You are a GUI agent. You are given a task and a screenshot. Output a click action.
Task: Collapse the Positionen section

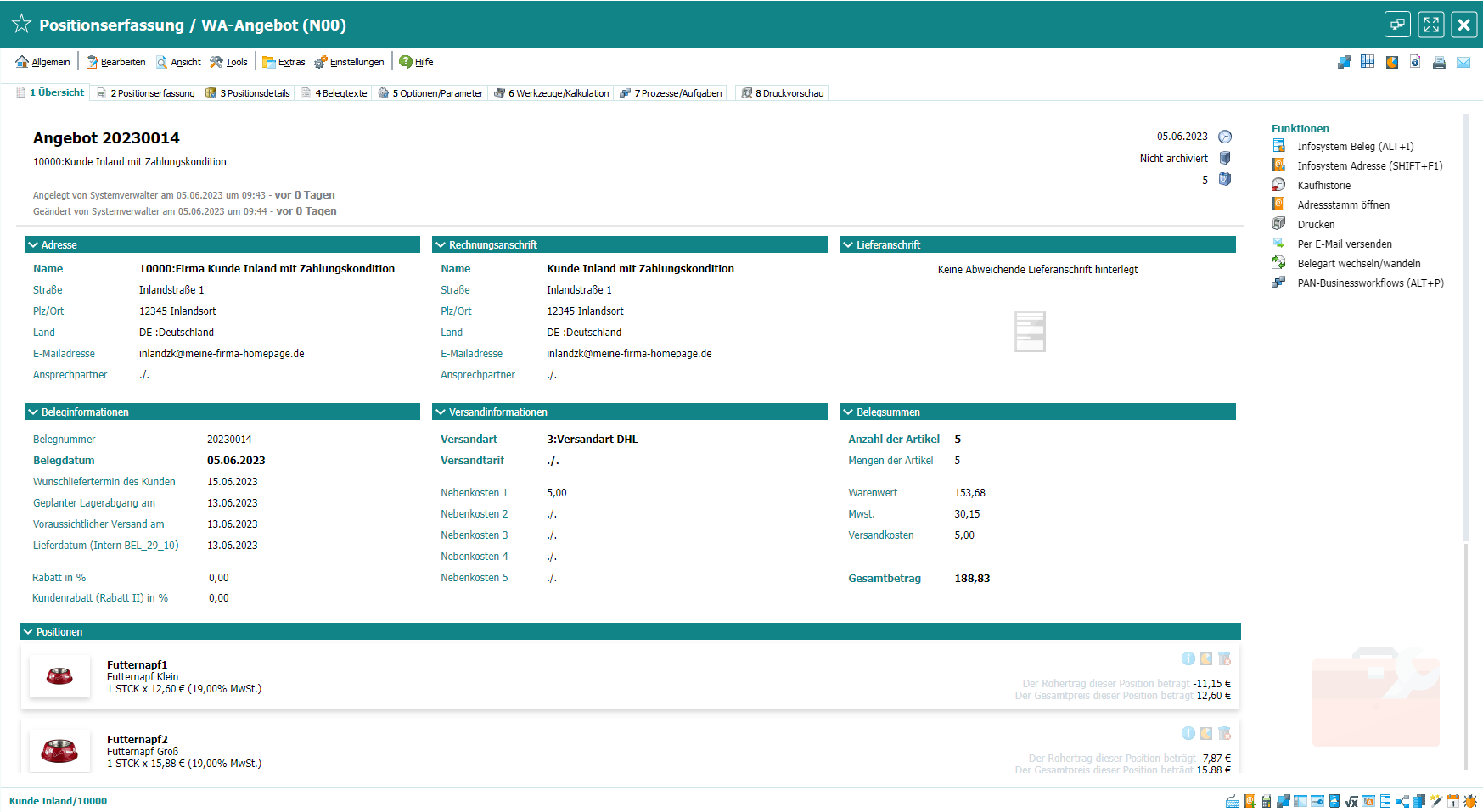pos(28,632)
